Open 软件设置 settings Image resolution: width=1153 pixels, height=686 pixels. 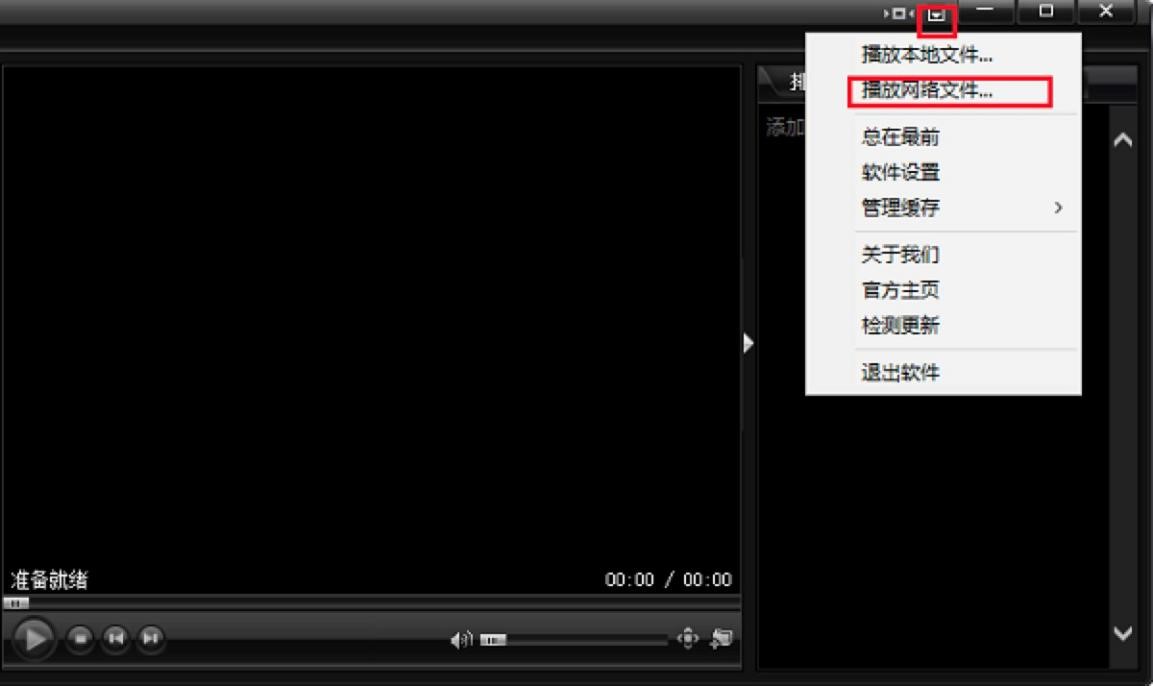tap(900, 172)
